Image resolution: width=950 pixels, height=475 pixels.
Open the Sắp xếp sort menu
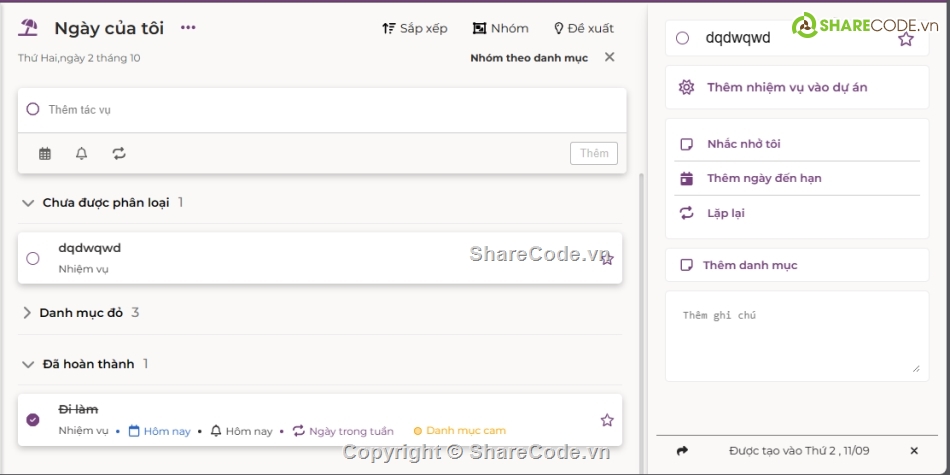click(x=415, y=28)
